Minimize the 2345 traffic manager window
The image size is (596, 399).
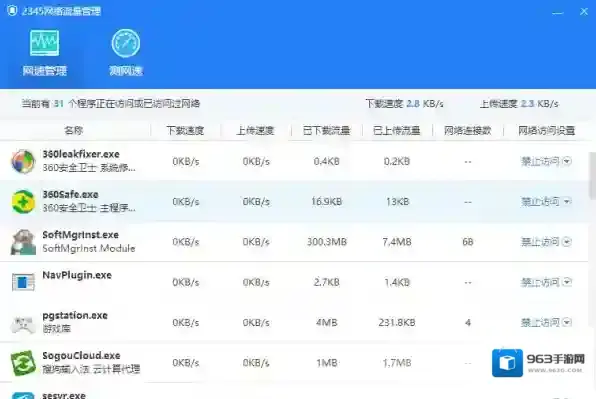(x=558, y=13)
